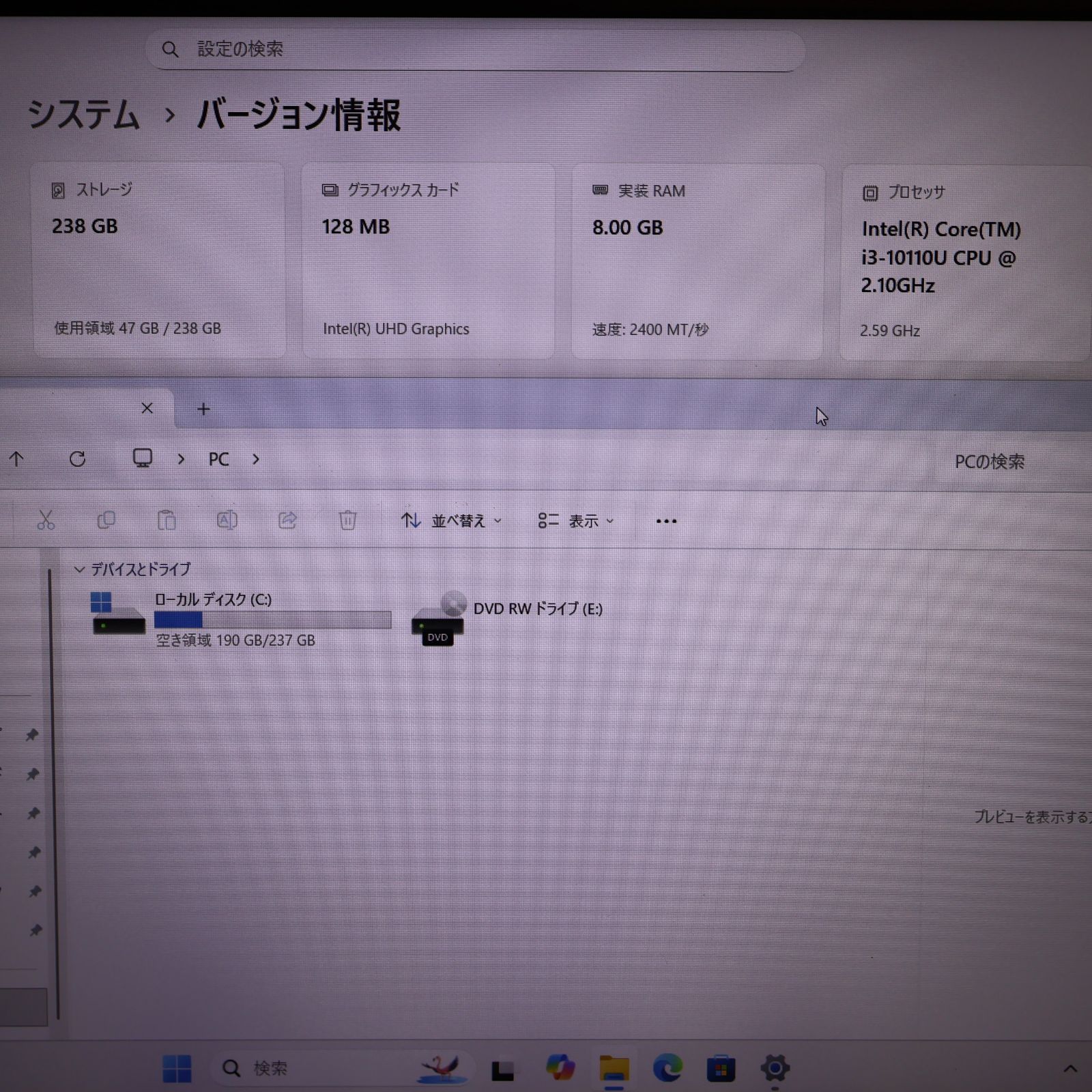Click the Copy icon in toolbar

[106, 520]
